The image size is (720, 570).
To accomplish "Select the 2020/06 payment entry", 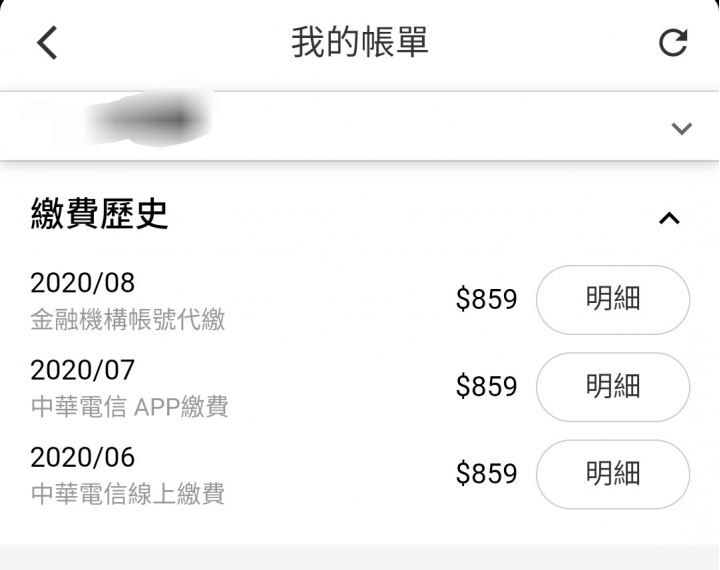I will [x=360, y=474].
